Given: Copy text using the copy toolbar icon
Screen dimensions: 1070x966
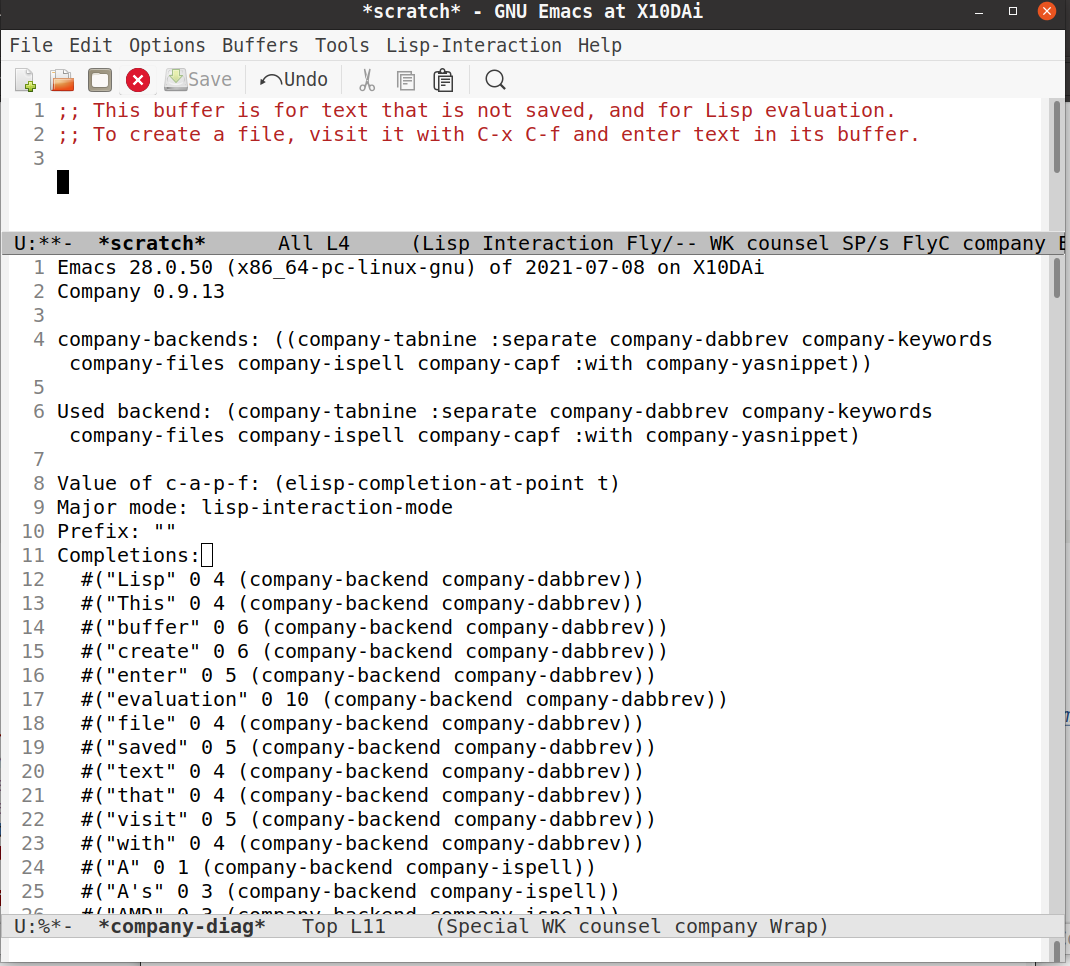Looking at the screenshot, I should tap(404, 80).
